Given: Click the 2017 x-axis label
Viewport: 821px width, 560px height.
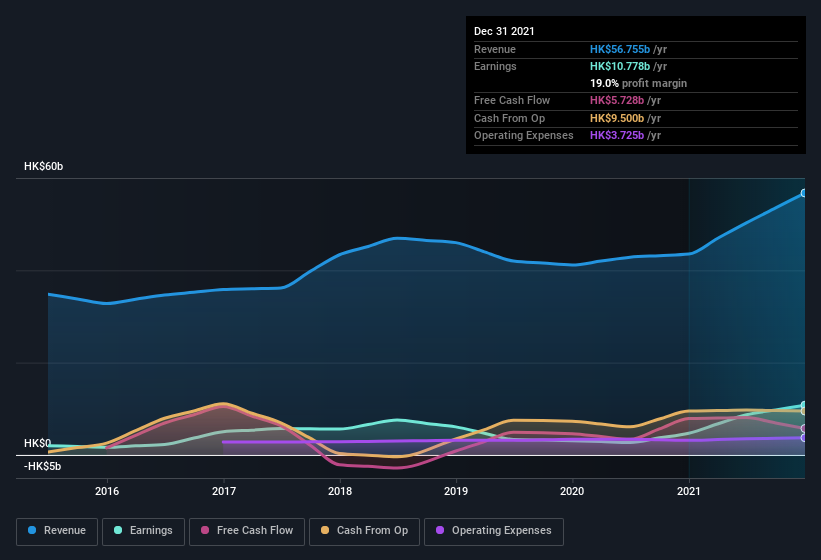Looking at the screenshot, I should tap(224, 491).
